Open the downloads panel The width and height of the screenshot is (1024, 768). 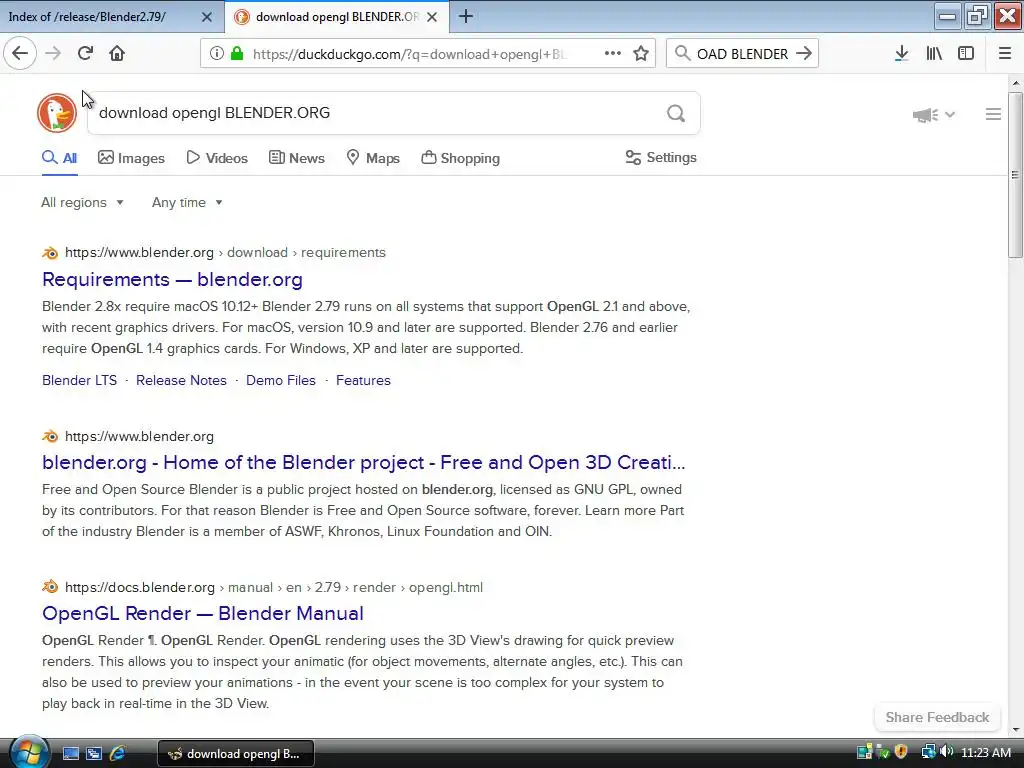point(901,54)
